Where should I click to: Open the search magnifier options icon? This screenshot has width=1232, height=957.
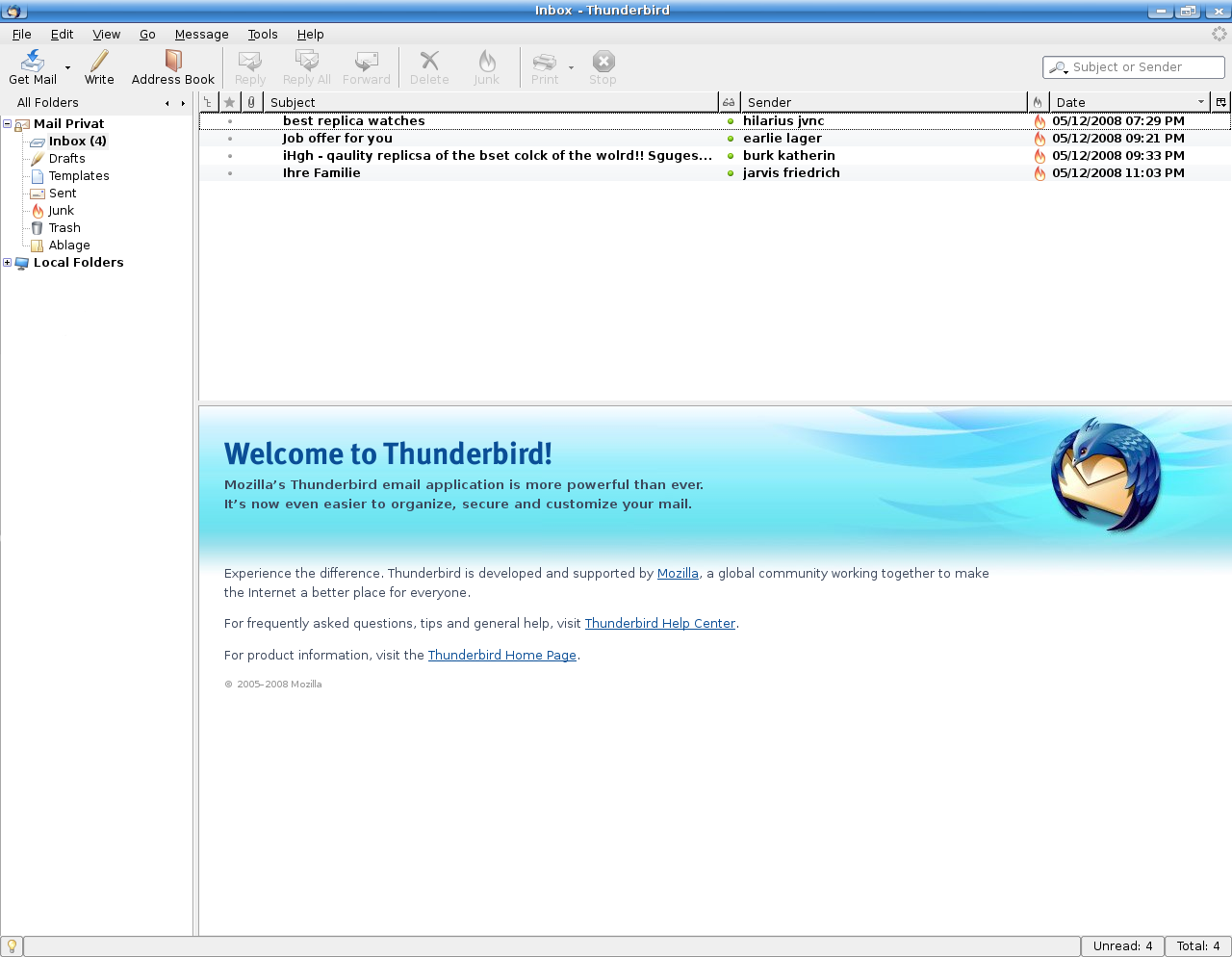[1058, 67]
